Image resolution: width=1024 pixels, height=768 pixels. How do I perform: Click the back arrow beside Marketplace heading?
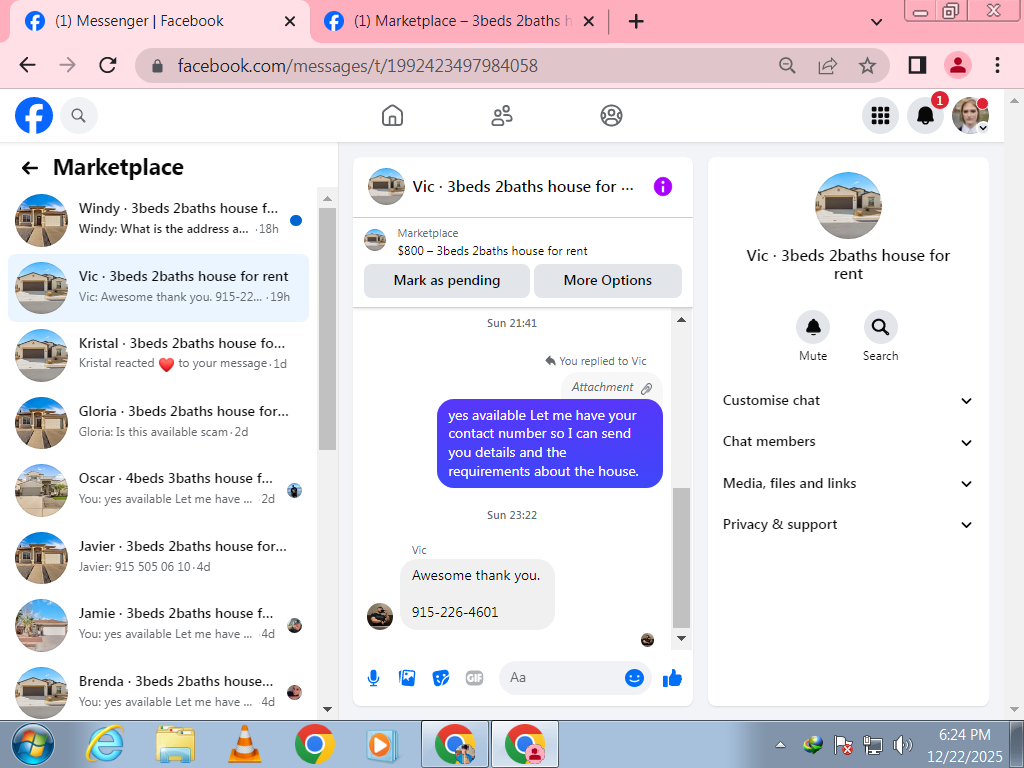click(29, 168)
